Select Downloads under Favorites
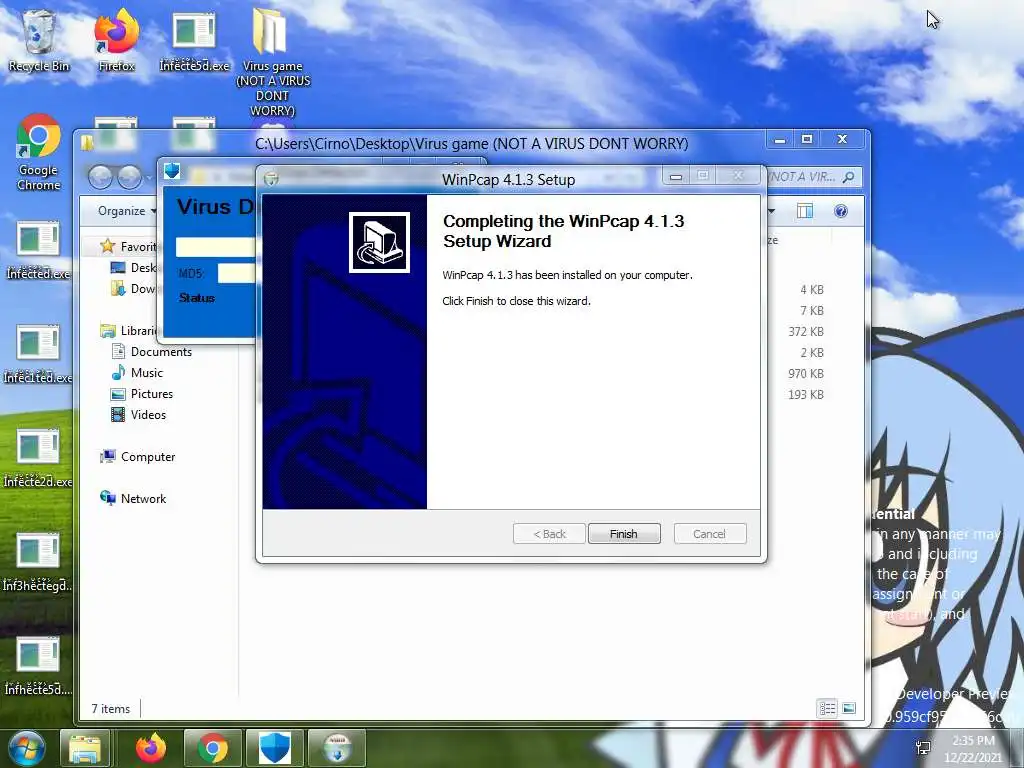 [134, 288]
